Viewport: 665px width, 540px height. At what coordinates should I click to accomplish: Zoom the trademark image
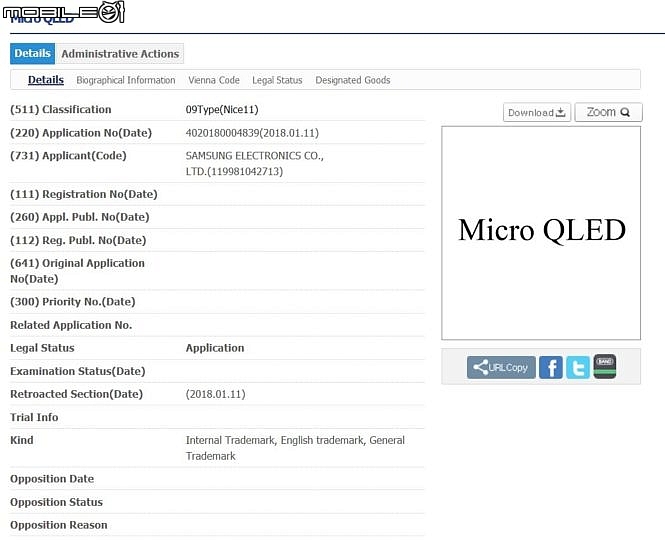point(608,112)
